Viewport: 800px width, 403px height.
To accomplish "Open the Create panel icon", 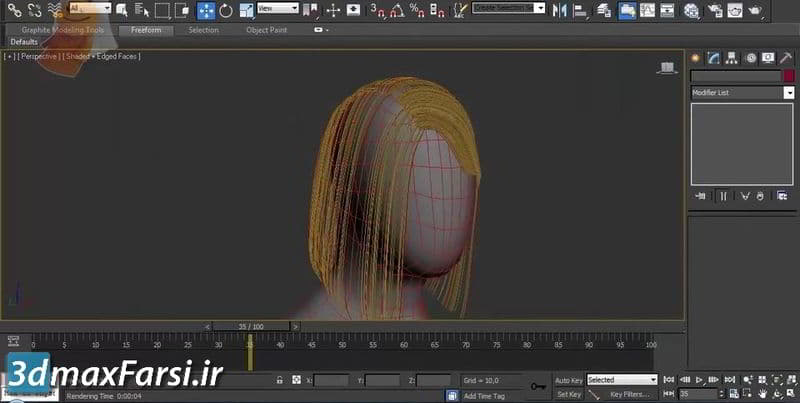I will 697,58.
